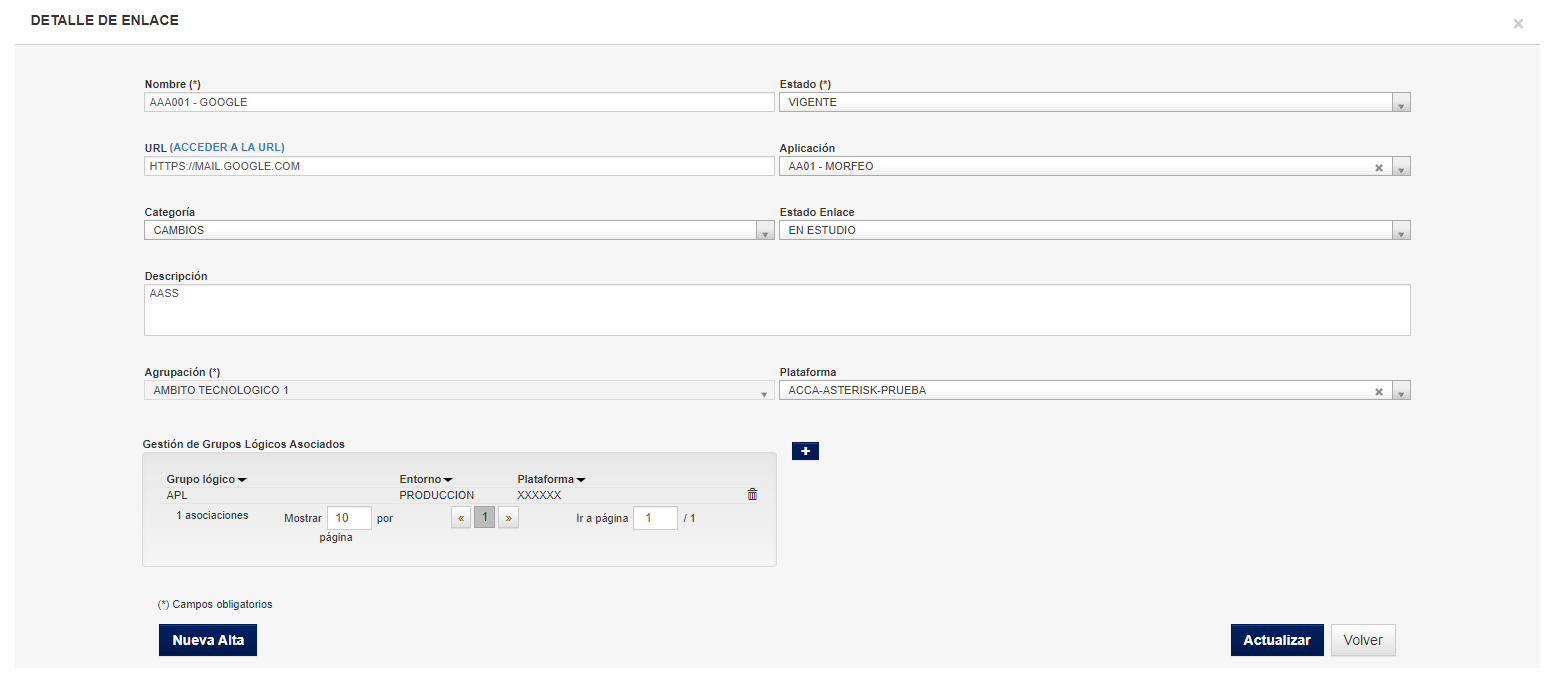Viewport: 1556px width, 686px height.
Task: Open the Estado dropdown showing VIGENTE
Action: click(x=1095, y=103)
